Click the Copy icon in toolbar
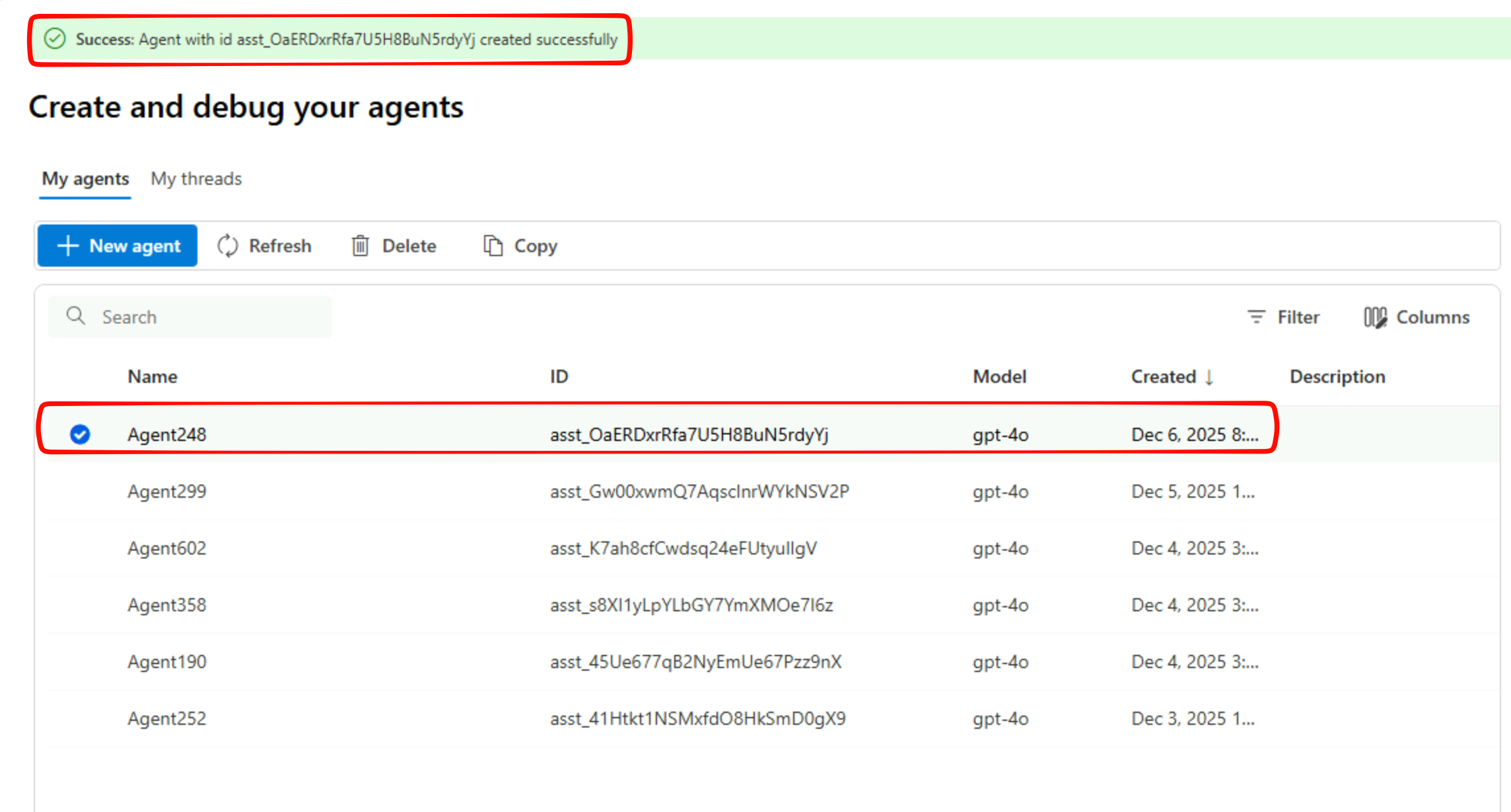Screen dimensions: 1511x812 [493, 246]
